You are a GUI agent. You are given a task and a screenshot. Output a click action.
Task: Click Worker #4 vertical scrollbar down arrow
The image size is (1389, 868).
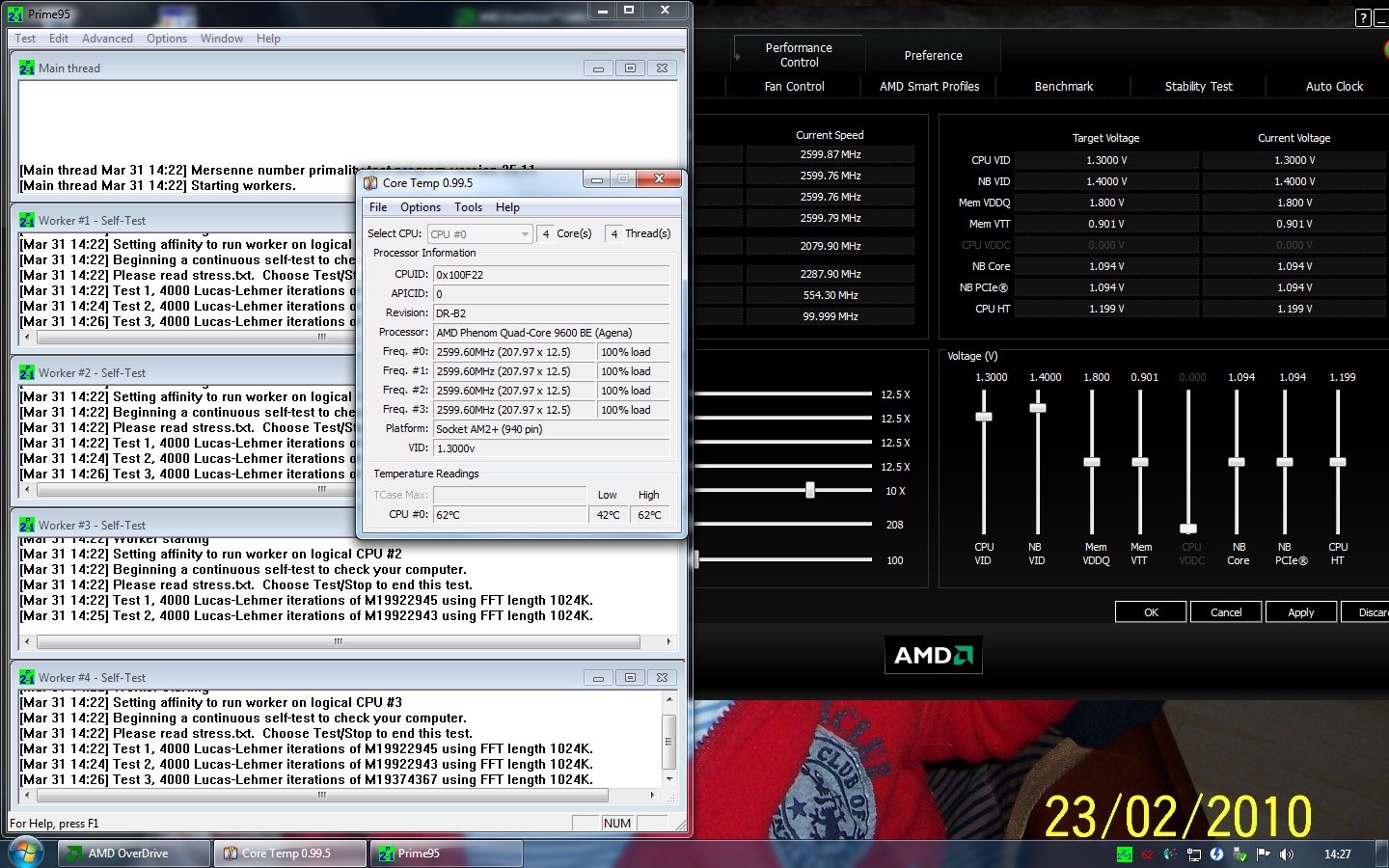pyautogui.click(x=669, y=778)
